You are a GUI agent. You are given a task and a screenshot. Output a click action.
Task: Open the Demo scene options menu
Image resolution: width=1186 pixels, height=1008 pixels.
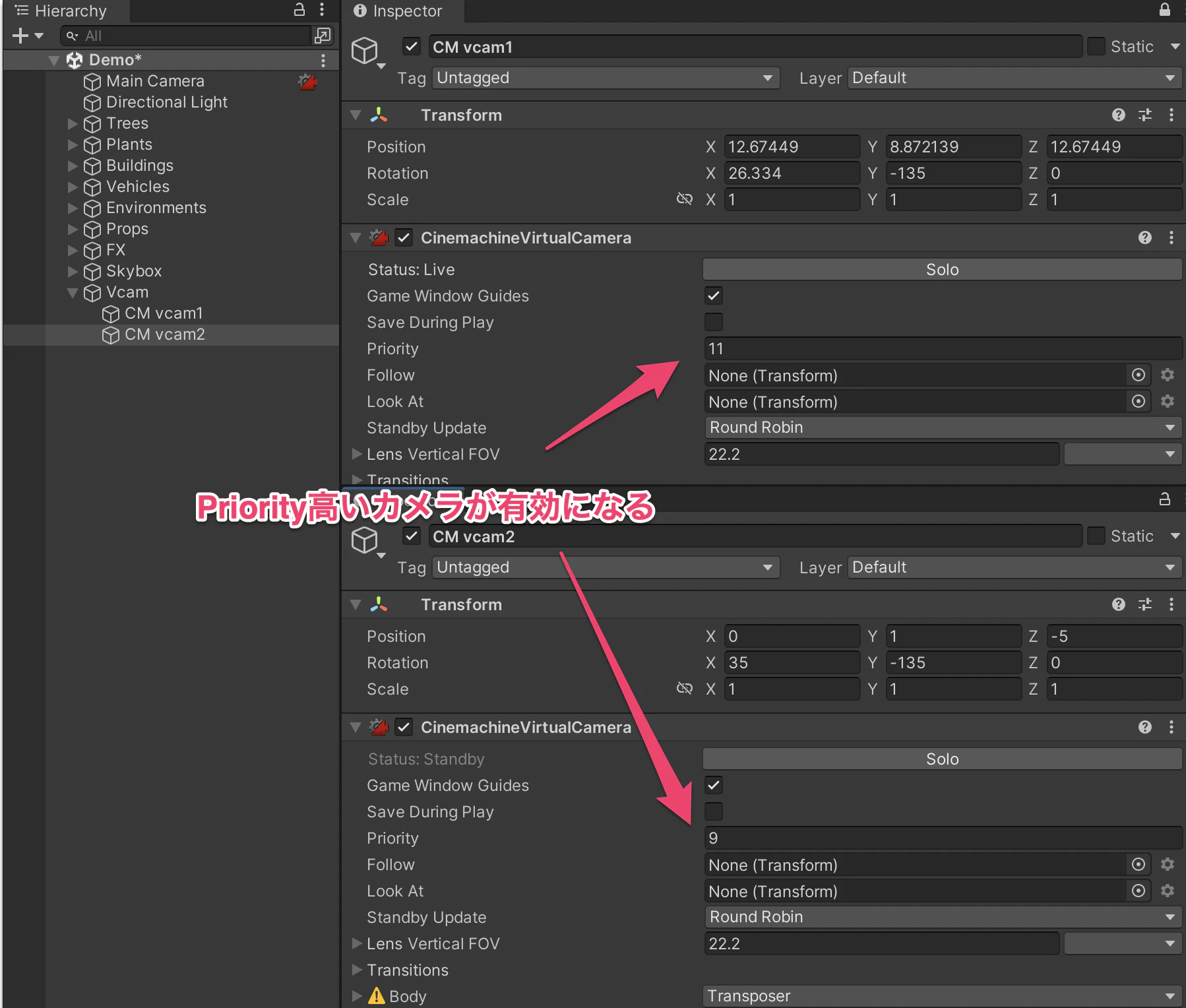click(x=323, y=60)
